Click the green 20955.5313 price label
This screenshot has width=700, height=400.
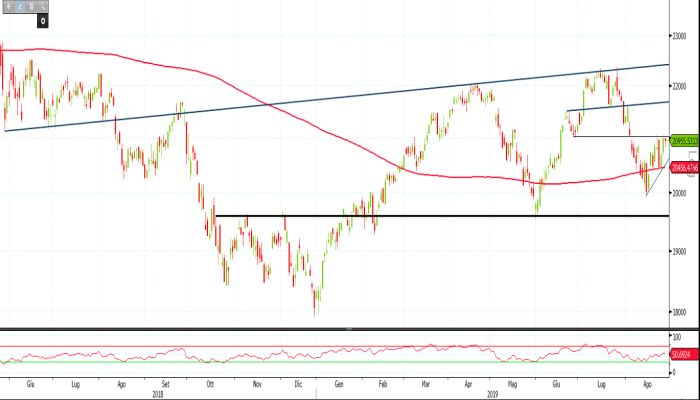pos(685,141)
